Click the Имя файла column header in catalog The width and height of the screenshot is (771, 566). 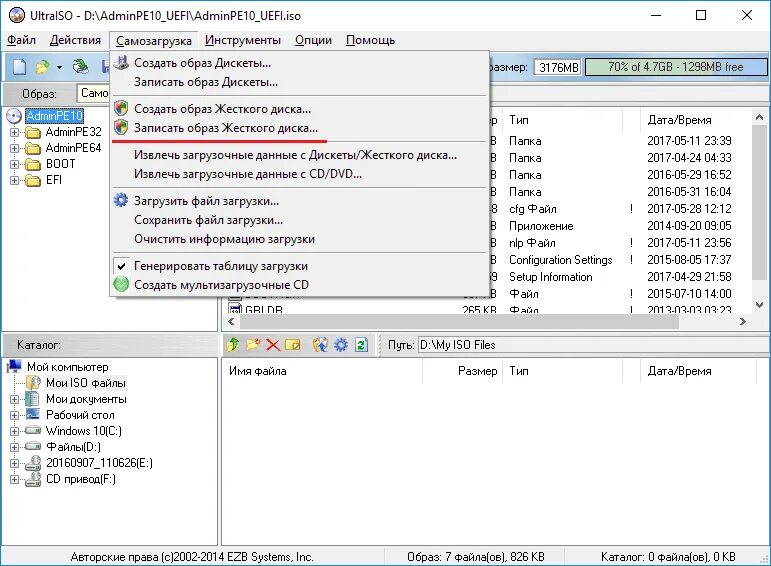click(x=322, y=371)
